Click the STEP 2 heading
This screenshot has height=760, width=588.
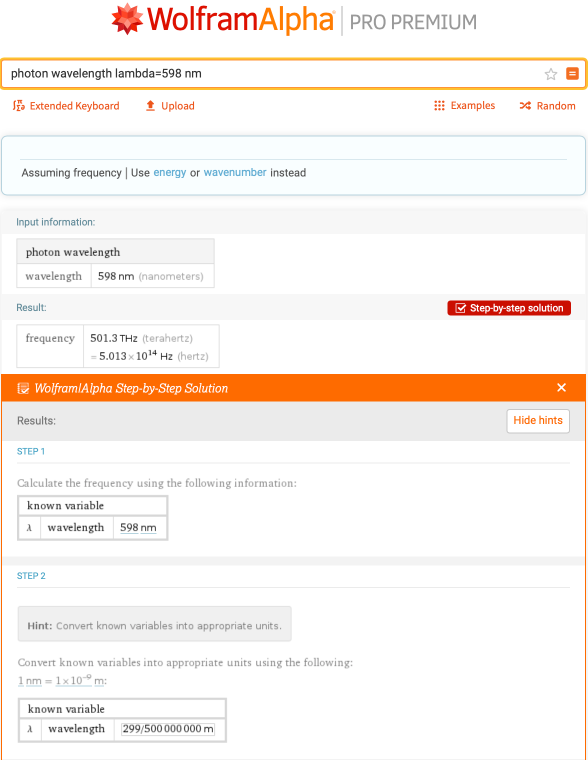pyautogui.click(x=31, y=576)
